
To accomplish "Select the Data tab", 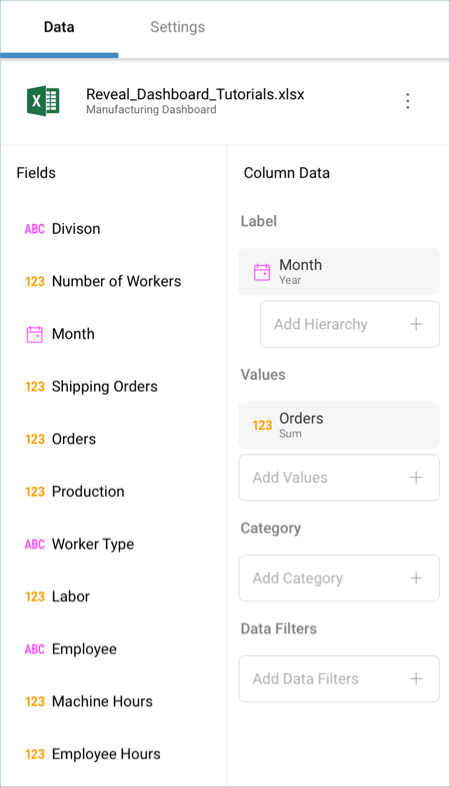I will [59, 27].
